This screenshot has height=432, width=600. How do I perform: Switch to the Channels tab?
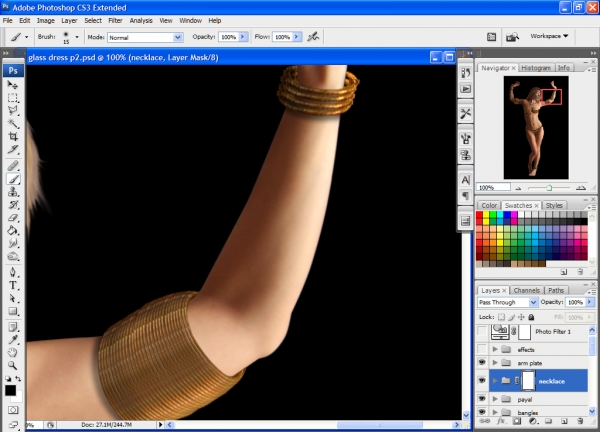point(527,290)
